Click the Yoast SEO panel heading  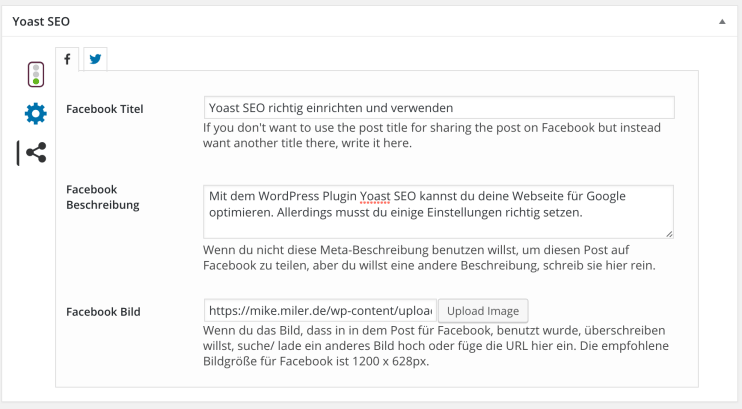(41, 21)
